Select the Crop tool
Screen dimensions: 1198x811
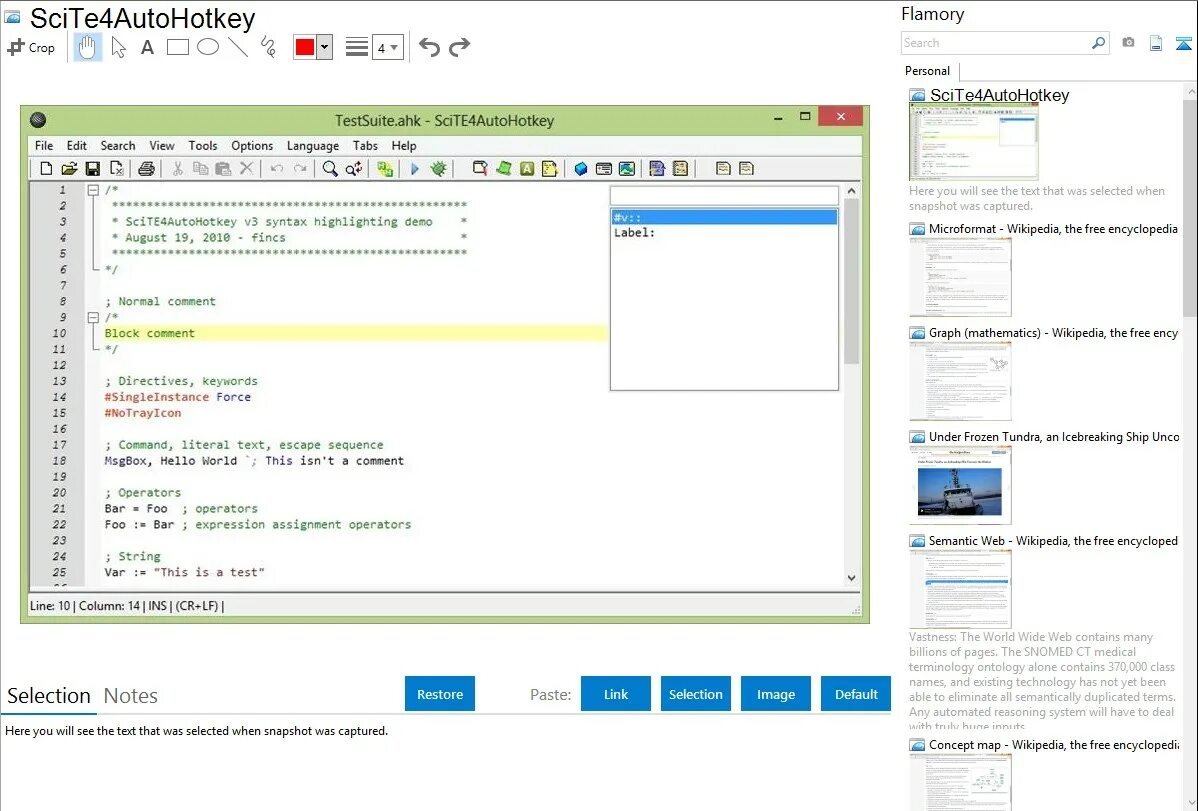click(x=31, y=47)
